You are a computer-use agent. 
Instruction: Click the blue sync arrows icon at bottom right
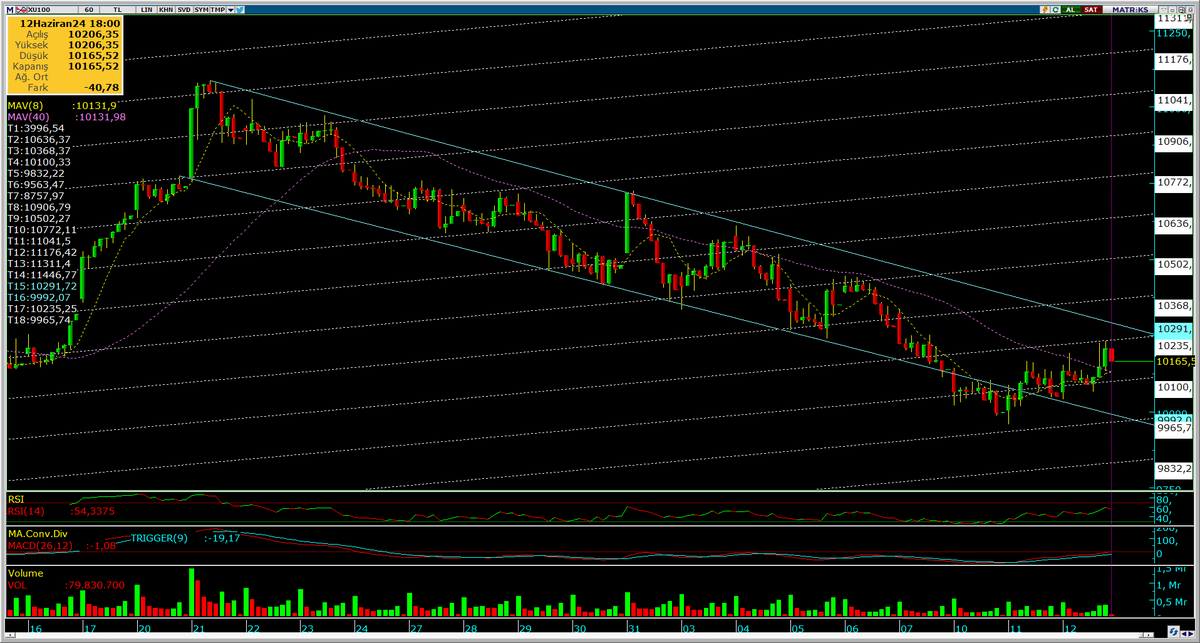(1174, 632)
